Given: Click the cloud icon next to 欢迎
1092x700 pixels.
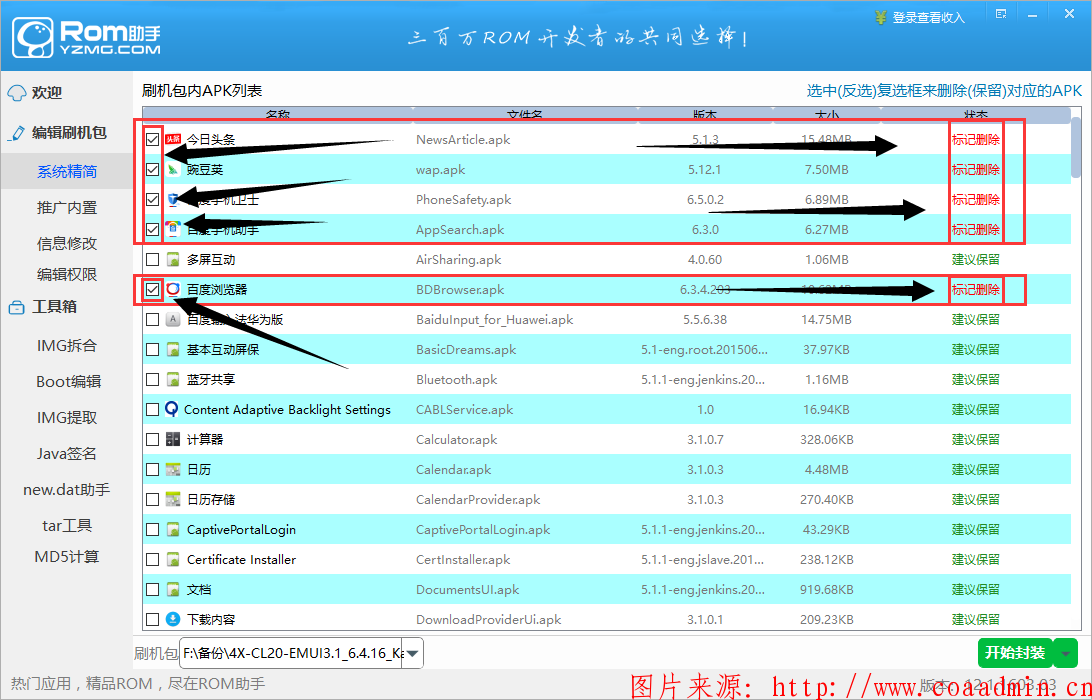Looking at the screenshot, I should (x=17, y=93).
